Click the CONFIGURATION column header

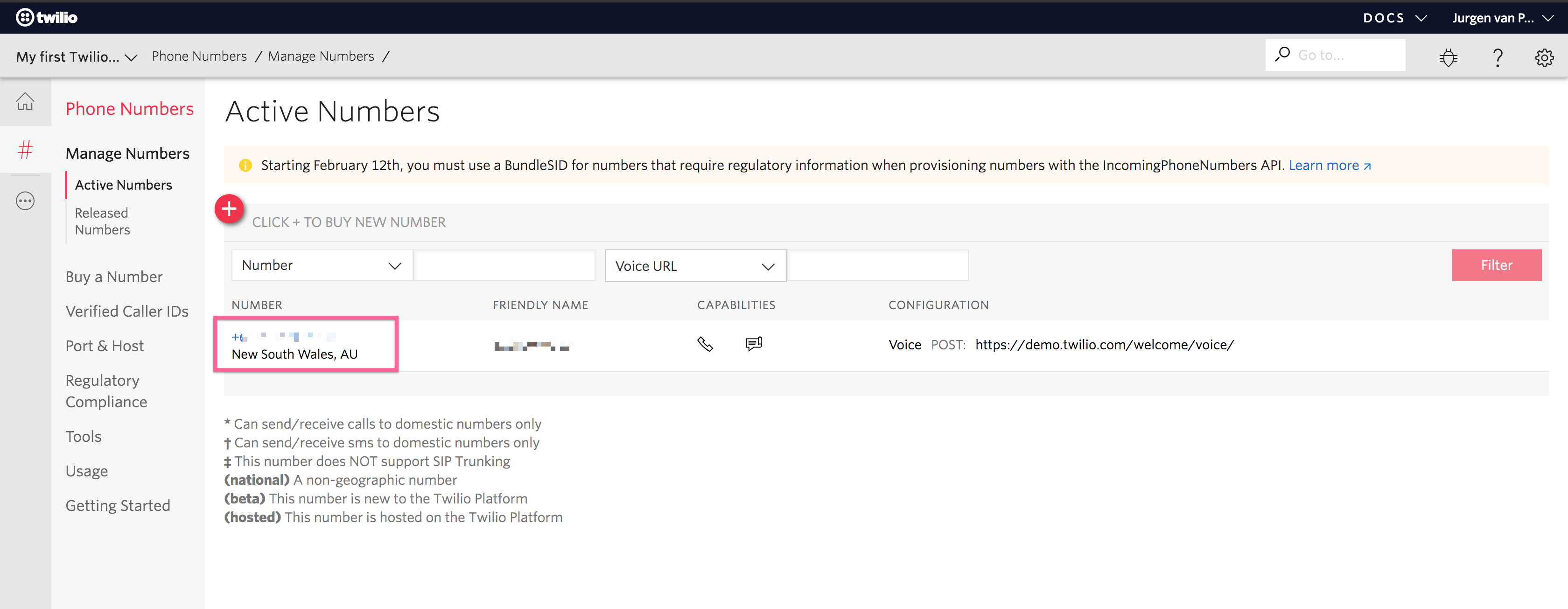coord(938,304)
